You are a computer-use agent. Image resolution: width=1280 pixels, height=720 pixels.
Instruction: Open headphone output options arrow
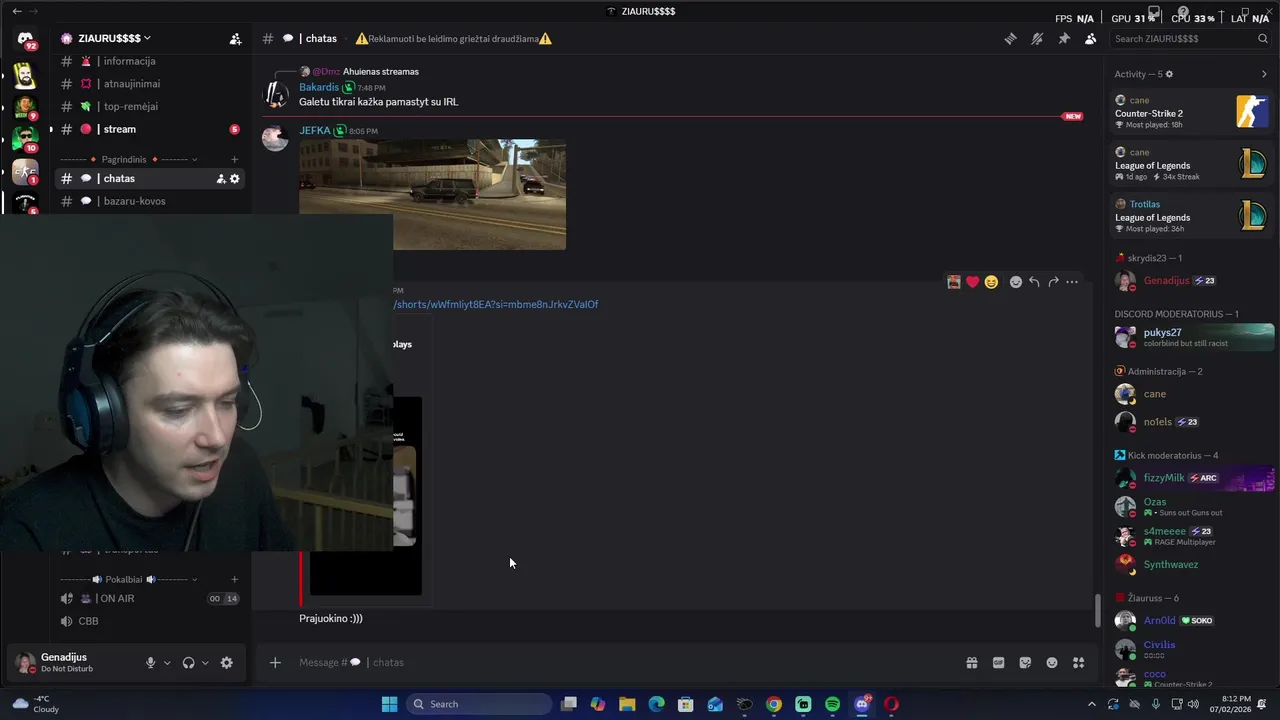(205, 663)
